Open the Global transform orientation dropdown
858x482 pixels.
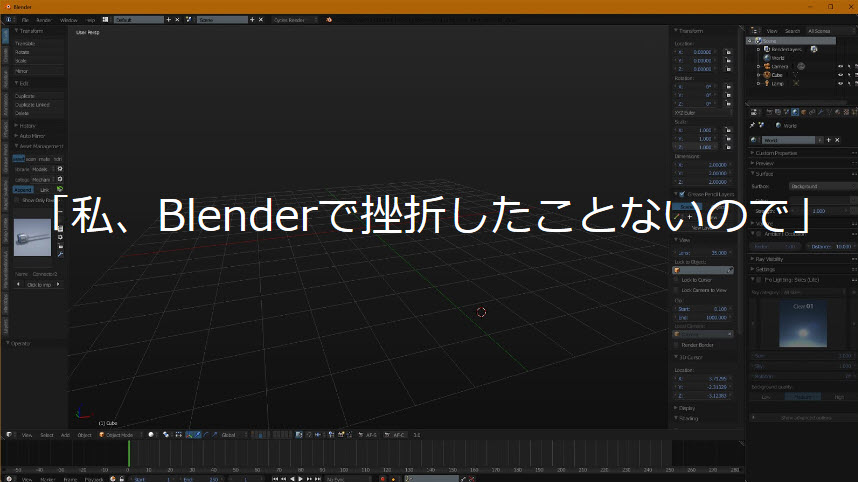pos(234,435)
